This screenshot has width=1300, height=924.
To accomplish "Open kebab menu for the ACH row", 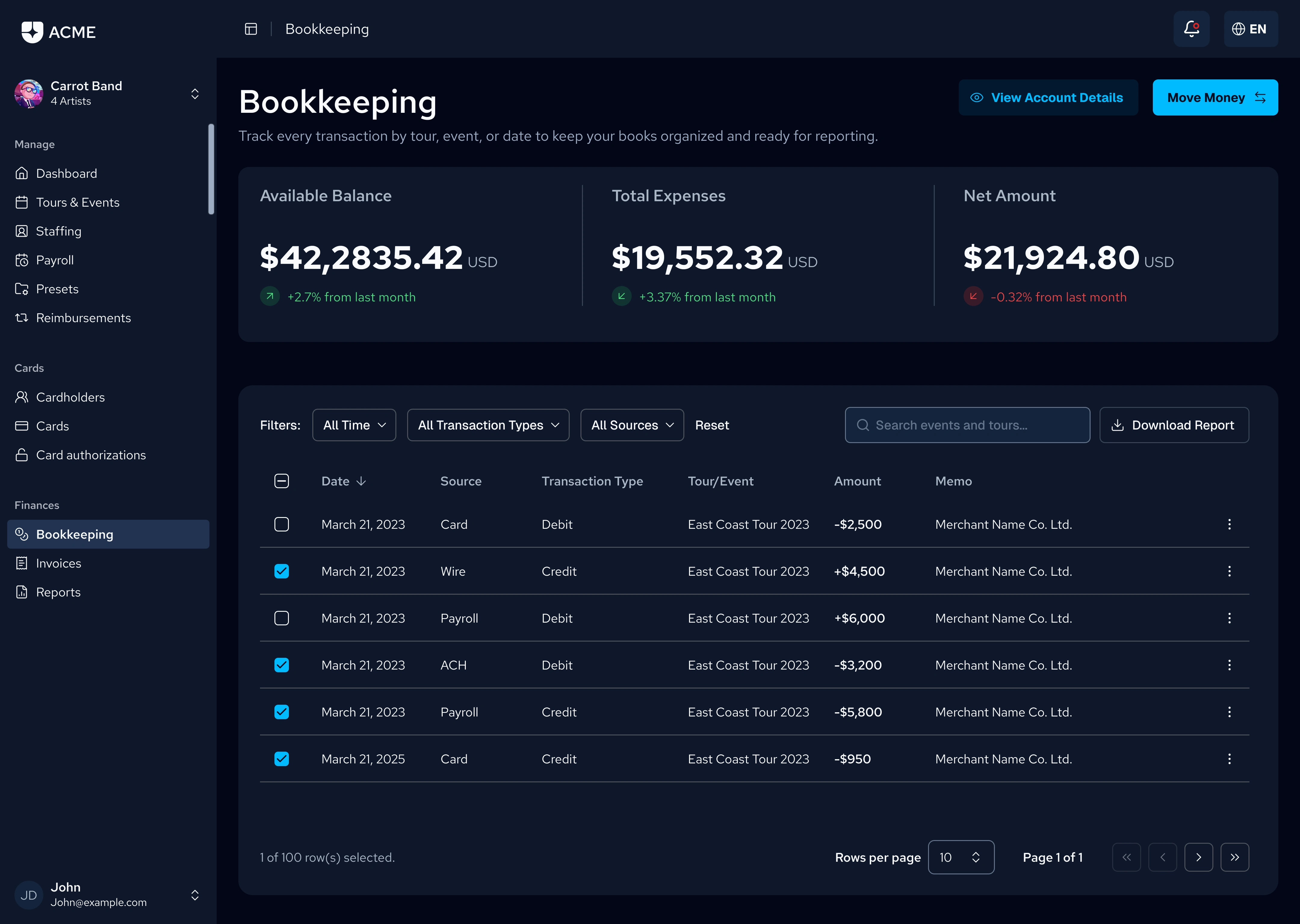I will click(x=1229, y=665).
